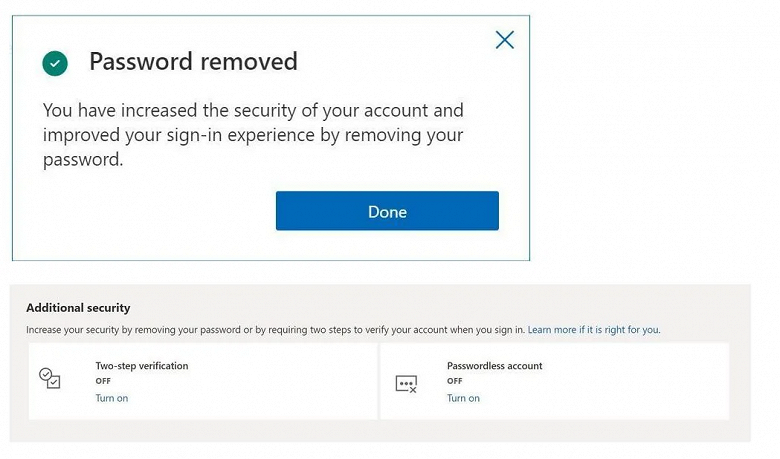780x459 pixels.
Task: Select the Passwordless account title
Action: 494,366
